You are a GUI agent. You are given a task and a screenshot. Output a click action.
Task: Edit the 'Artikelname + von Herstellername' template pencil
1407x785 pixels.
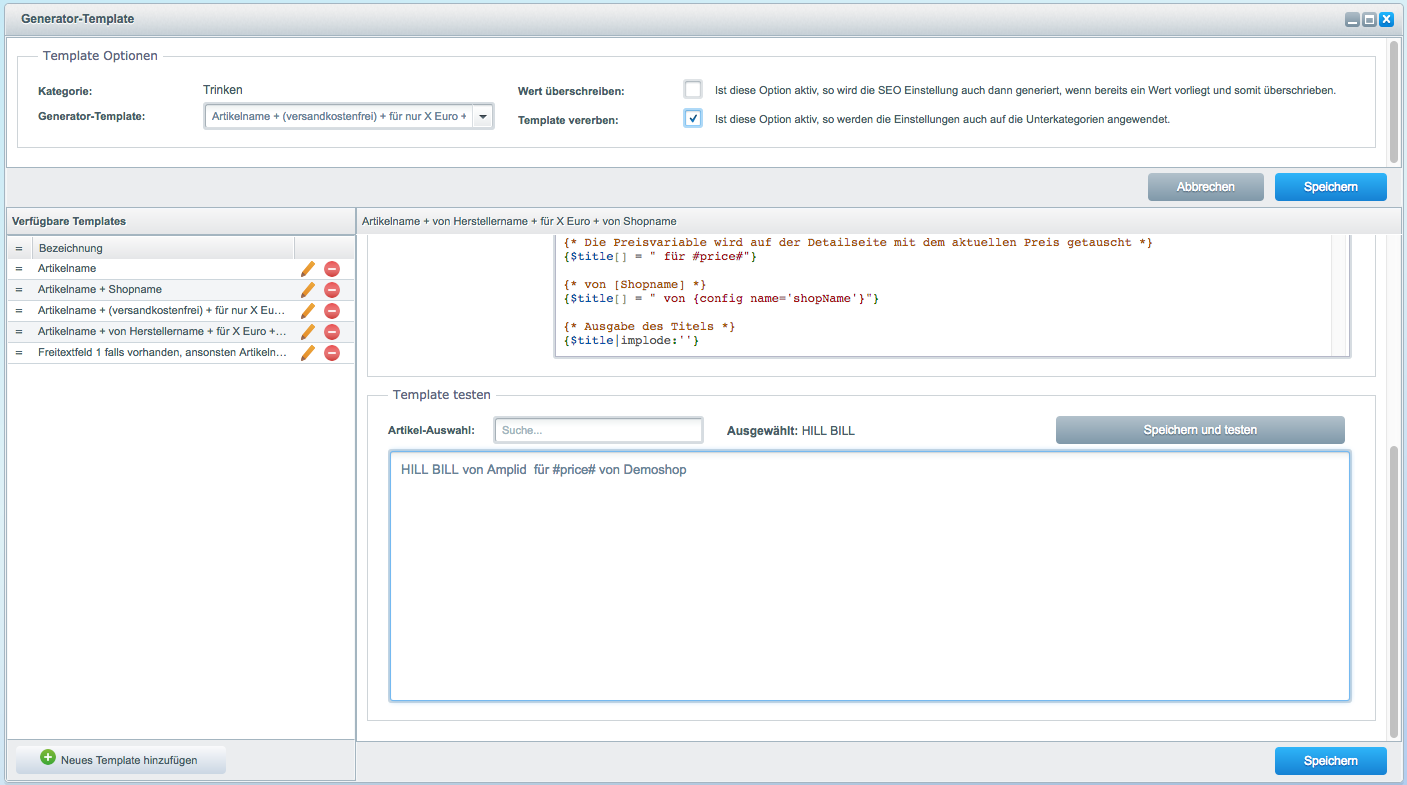pyautogui.click(x=308, y=332)
